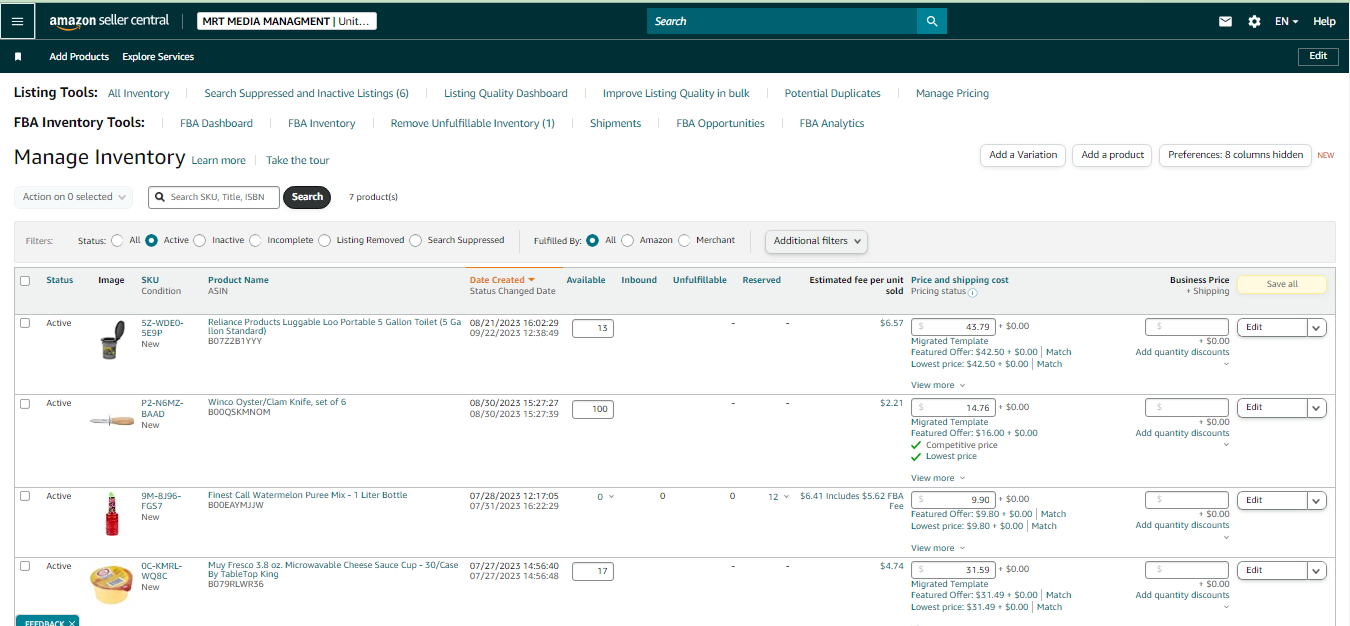Click the Date Created sort arrow
The image size is (1350, 626).
532,280
